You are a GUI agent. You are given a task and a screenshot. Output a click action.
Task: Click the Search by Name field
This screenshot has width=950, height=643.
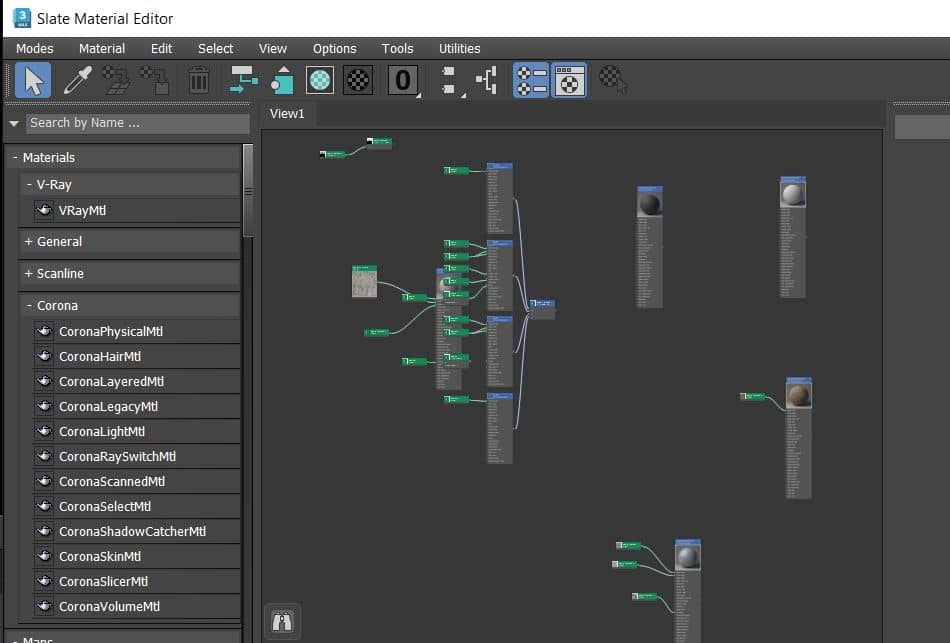click(x=137, y=123)
